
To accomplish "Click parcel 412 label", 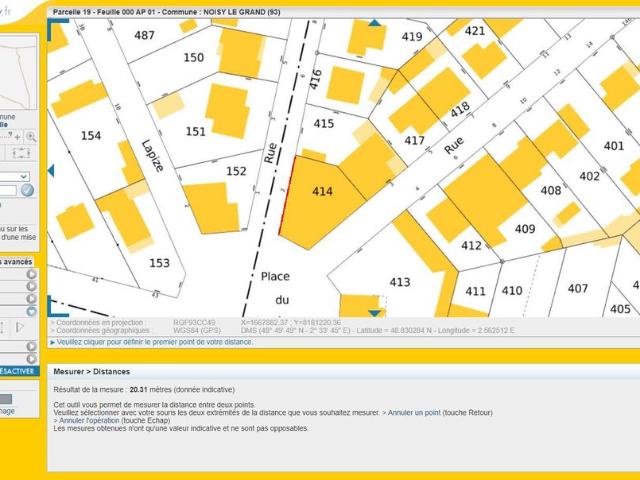I will 471,246.
